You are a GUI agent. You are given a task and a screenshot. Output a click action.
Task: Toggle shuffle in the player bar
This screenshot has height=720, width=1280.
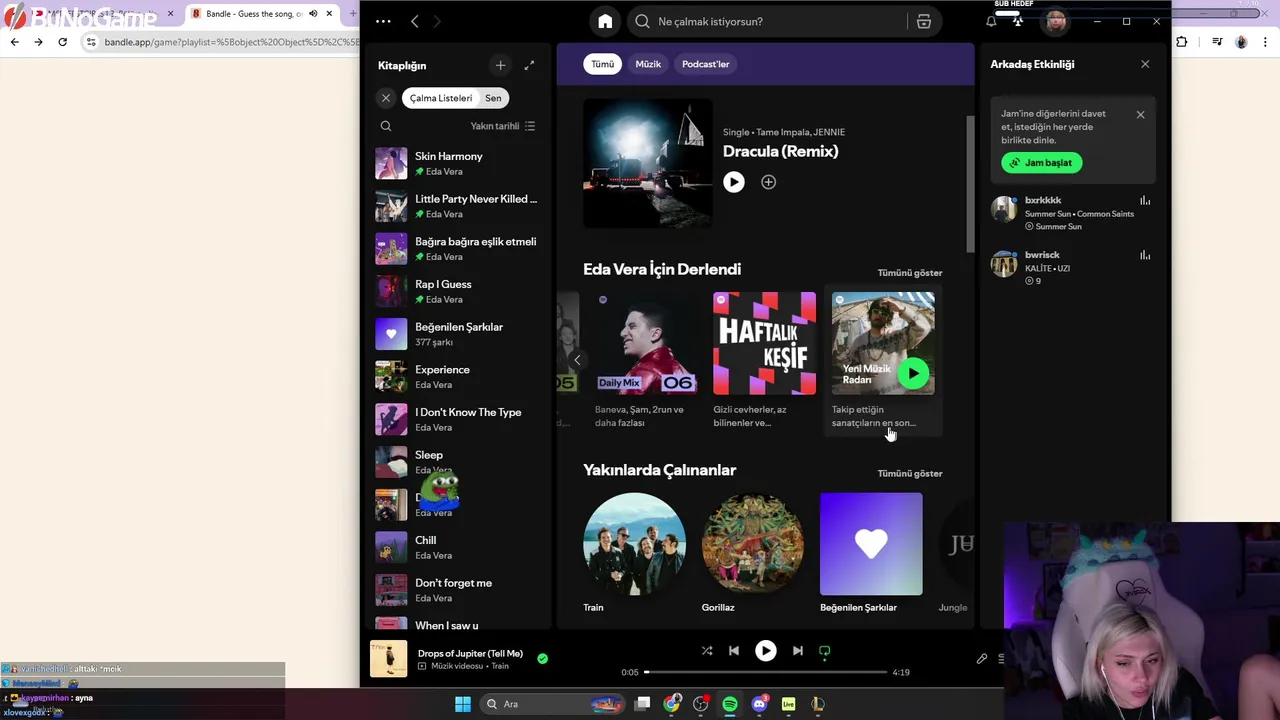[707, 650]
